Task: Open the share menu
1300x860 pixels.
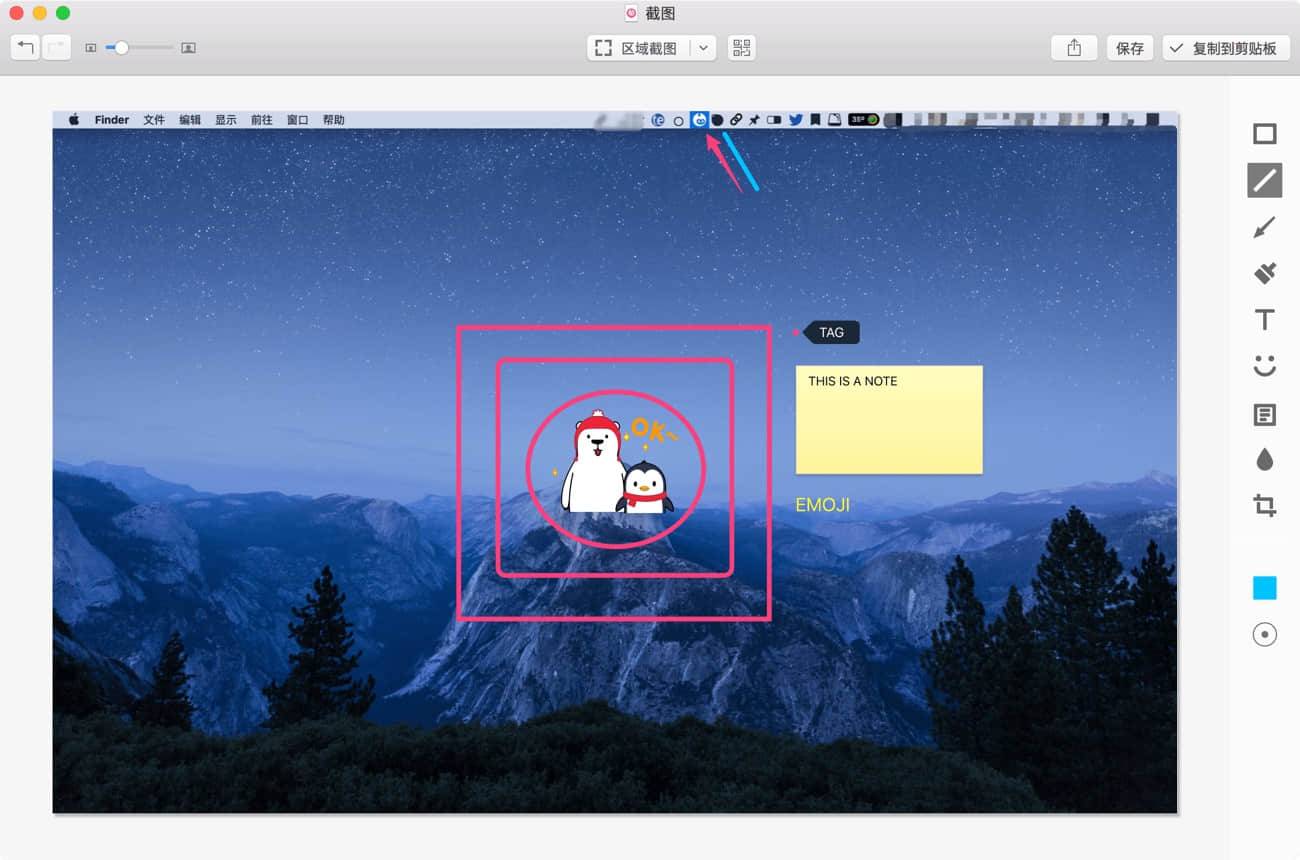Action: (1074, 48)
